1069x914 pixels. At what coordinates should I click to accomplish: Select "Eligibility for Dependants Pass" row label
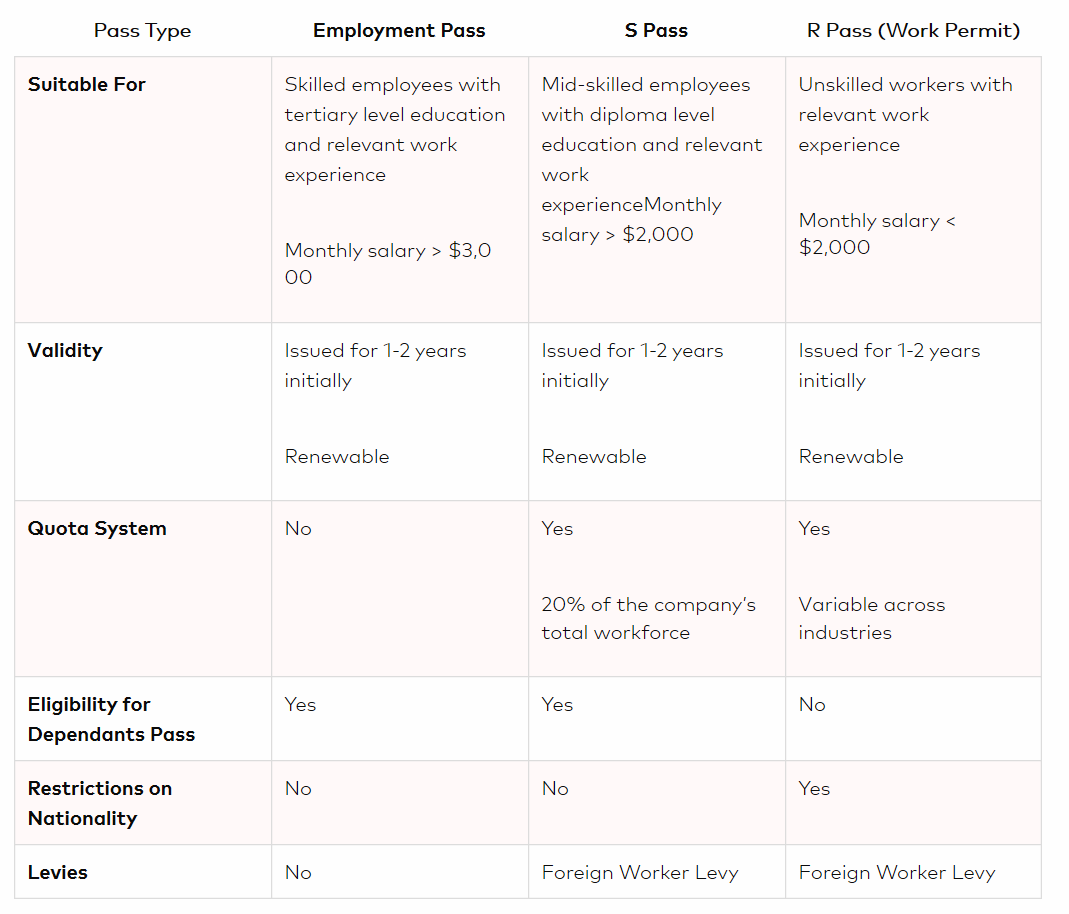[x=111, y=719]
